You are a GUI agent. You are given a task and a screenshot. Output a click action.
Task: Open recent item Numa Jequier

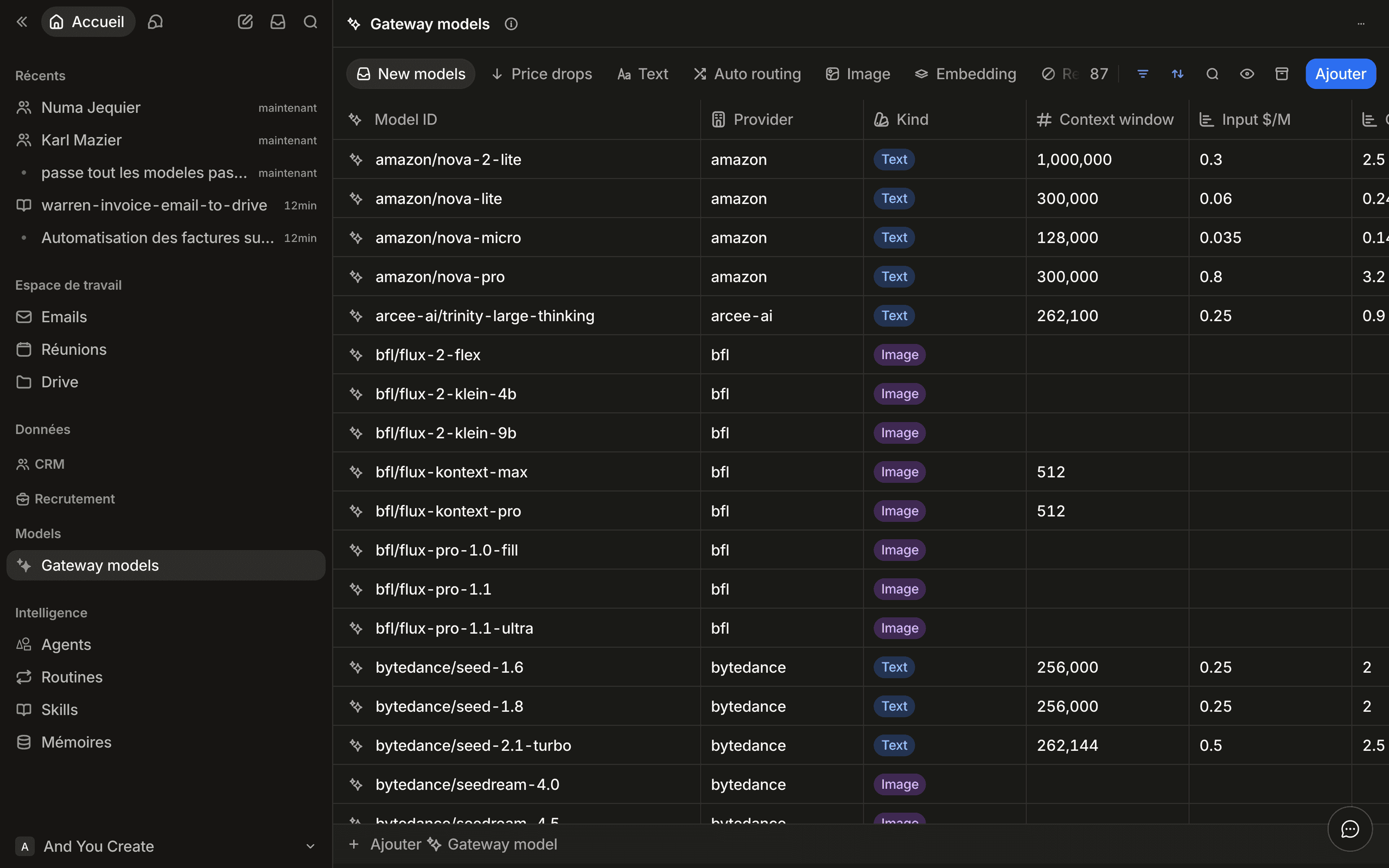tap(166, 107)
